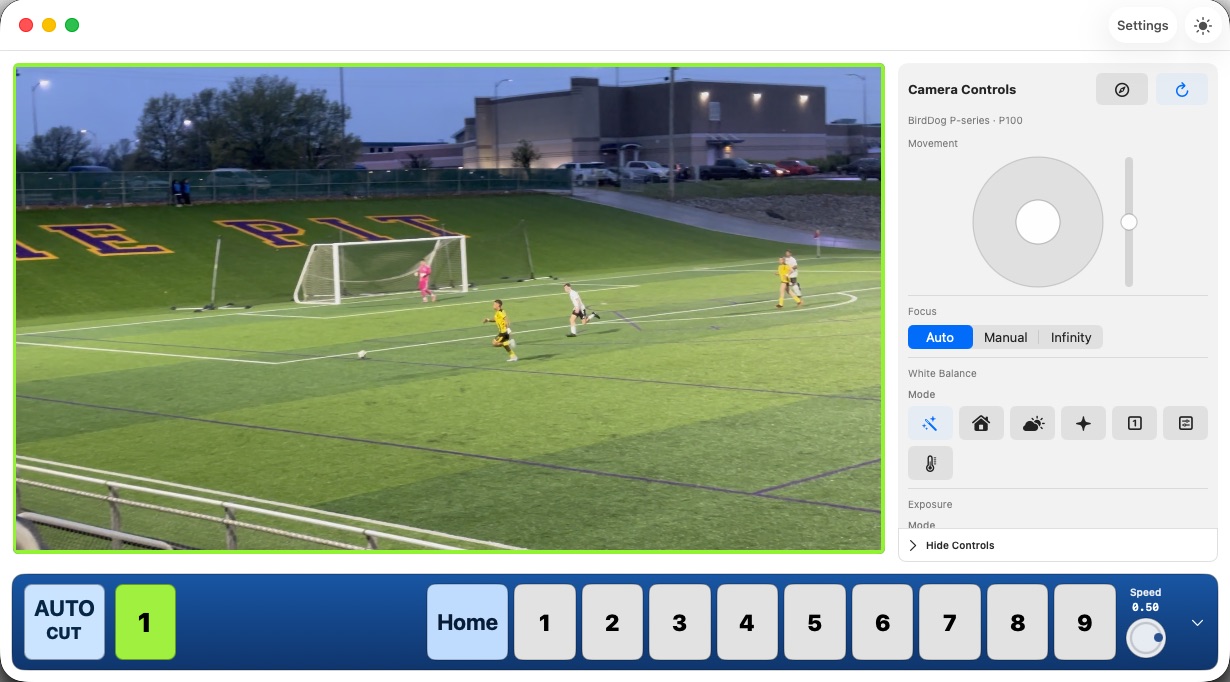Adjust the movement Speed knob

point(1145,637)
